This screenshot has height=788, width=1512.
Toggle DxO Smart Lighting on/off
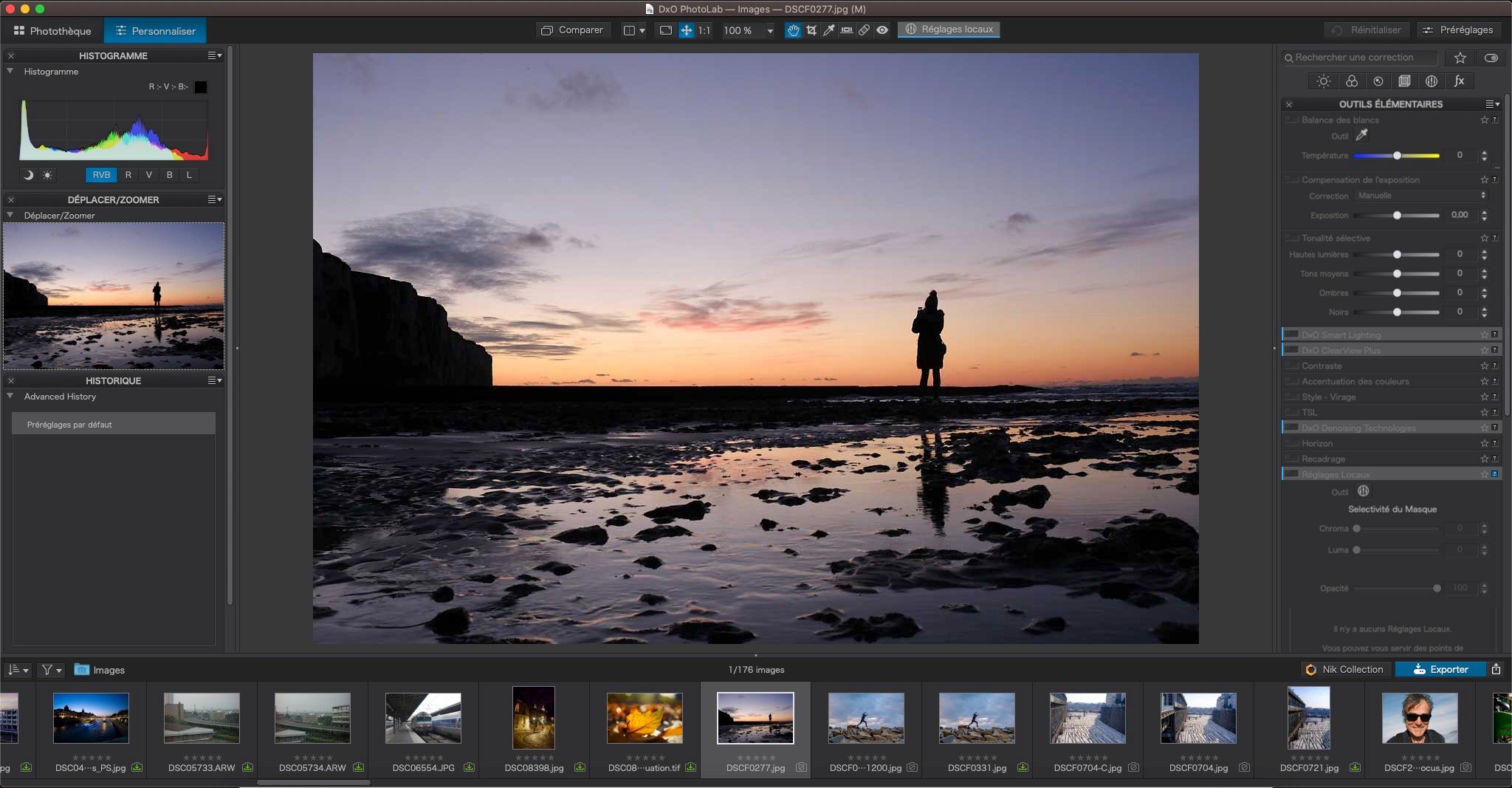click(1292, 335)
